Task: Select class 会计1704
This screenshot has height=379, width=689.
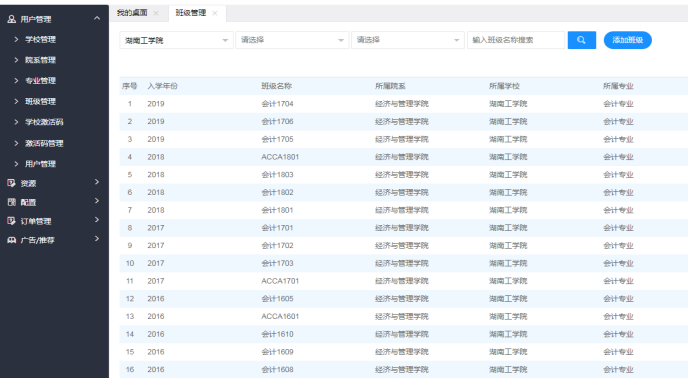Action: pos(277,104)
